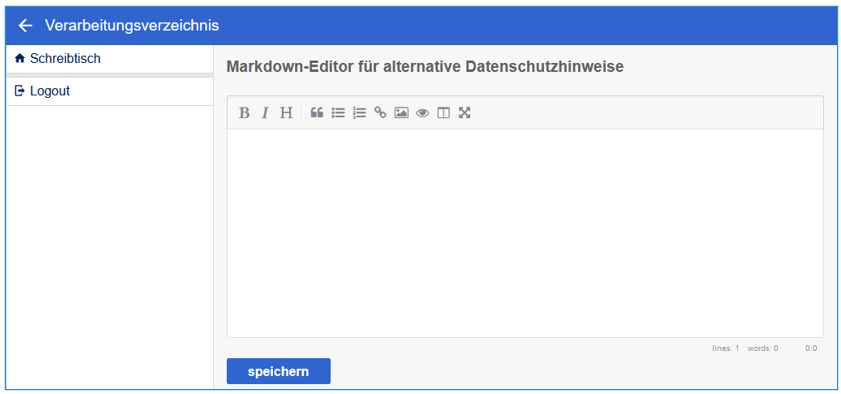
Task: Apply italic formatting icon
Action: tap(264, 113)
